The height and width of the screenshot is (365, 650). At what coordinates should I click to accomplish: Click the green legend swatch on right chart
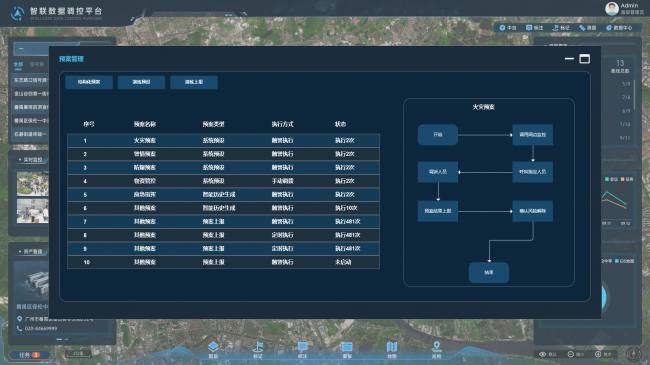(607, 179)
